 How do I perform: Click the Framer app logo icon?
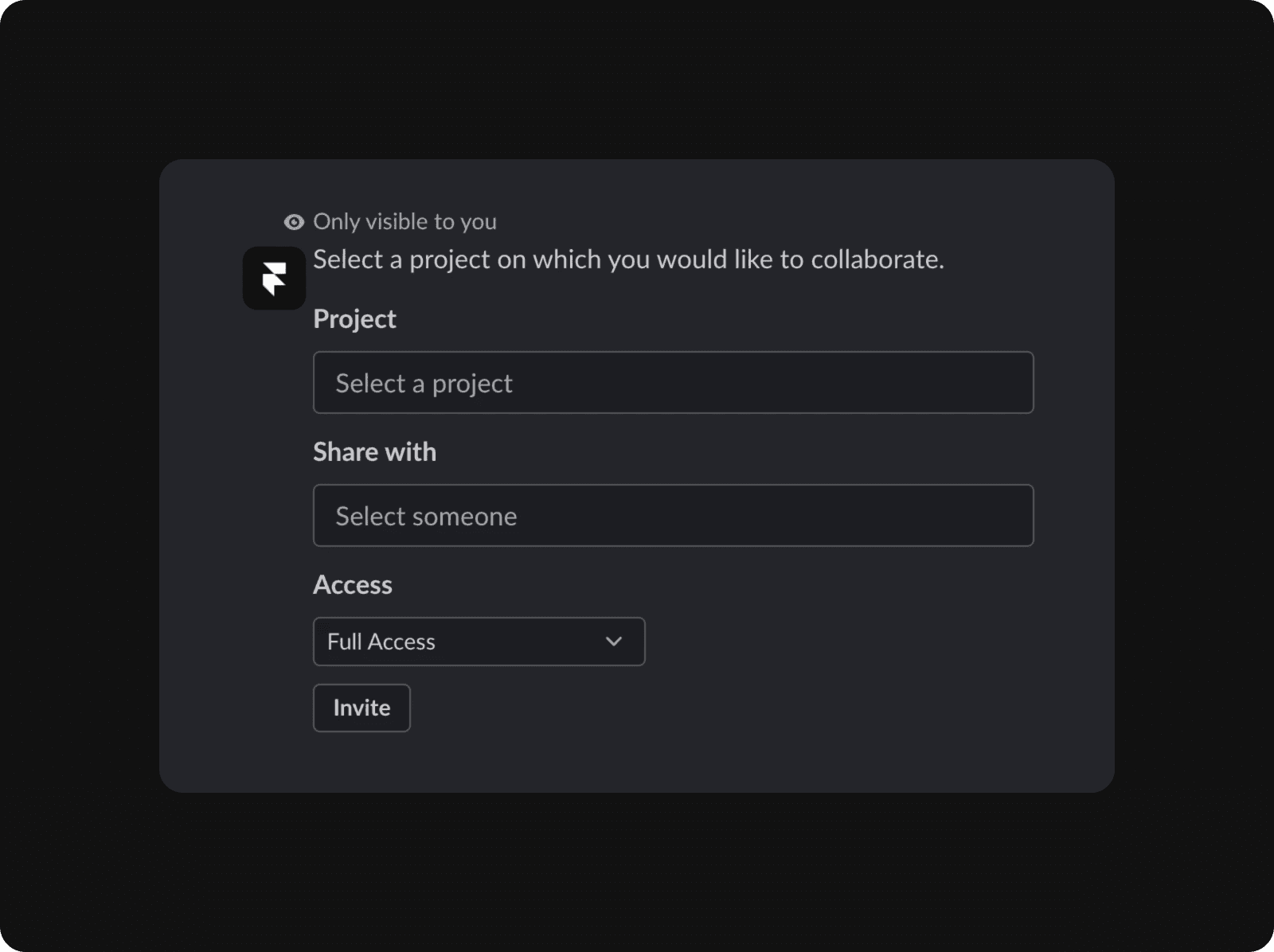tap(274, 278)
